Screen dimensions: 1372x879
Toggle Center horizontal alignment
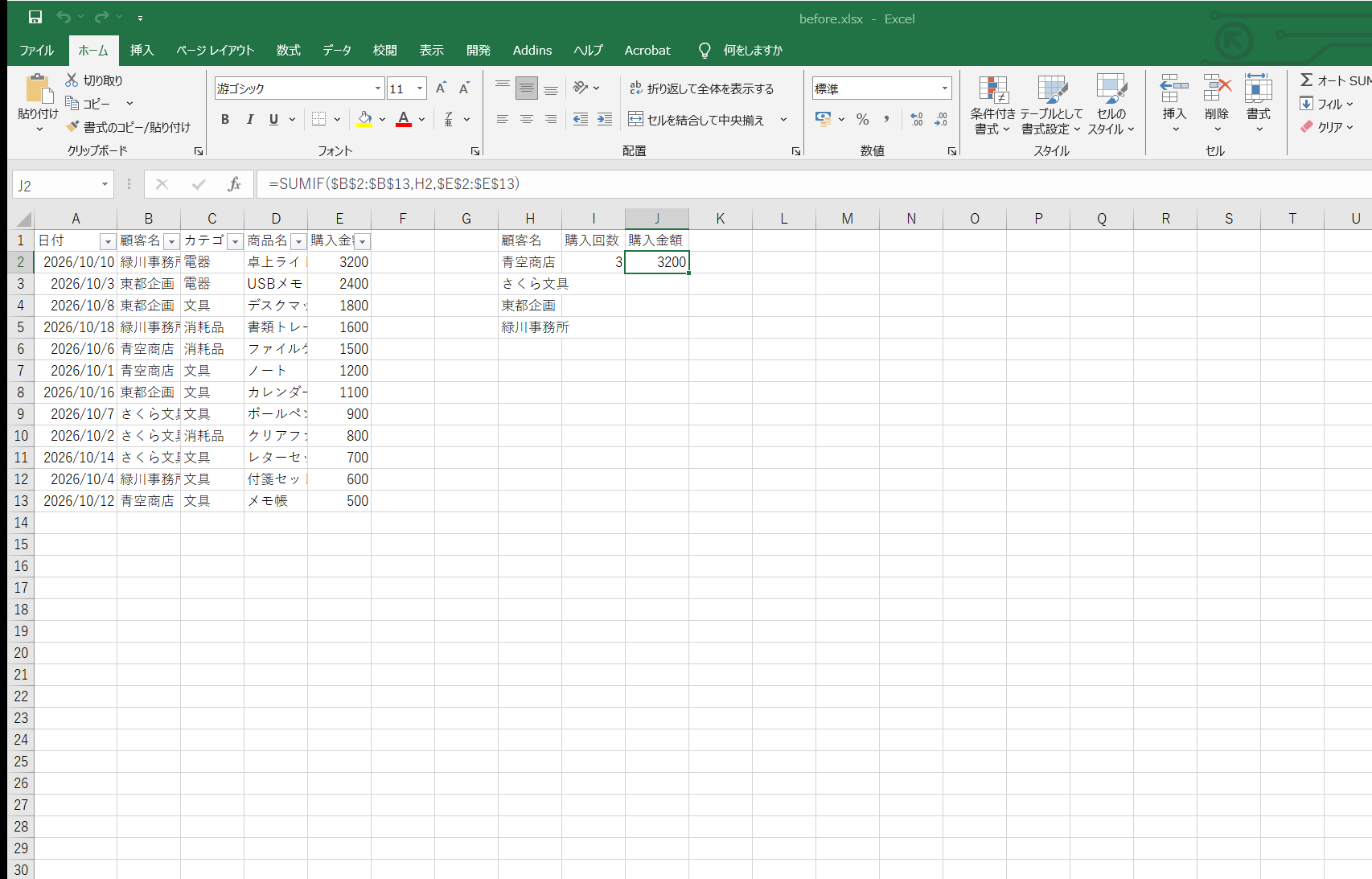click(527, 119)
